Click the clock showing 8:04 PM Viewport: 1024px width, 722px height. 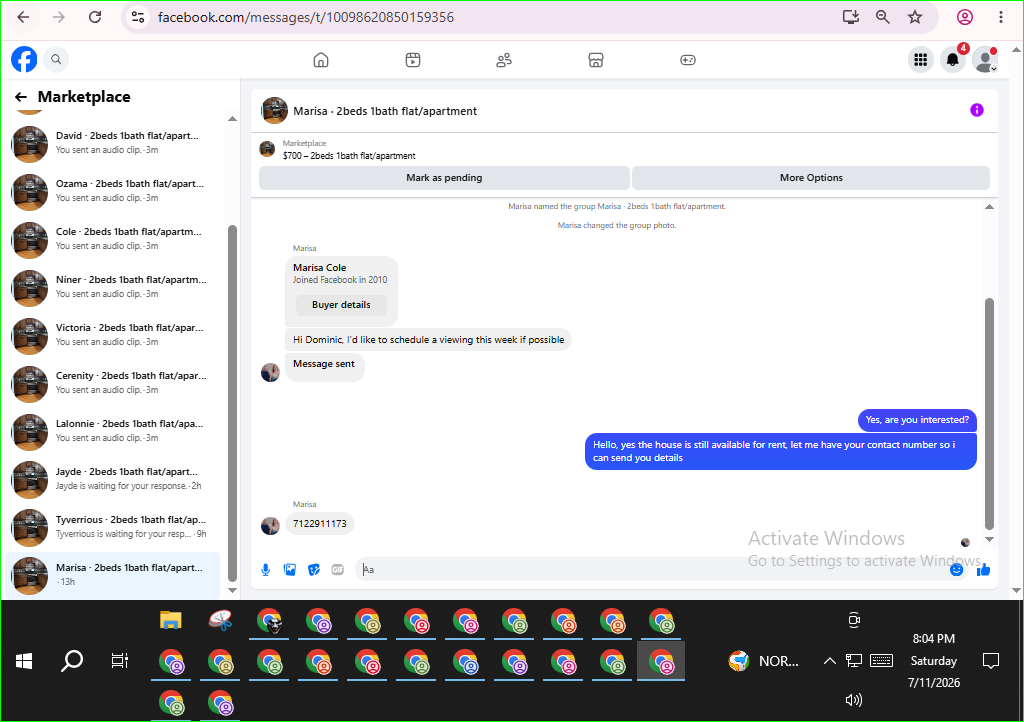click(934, 639)
